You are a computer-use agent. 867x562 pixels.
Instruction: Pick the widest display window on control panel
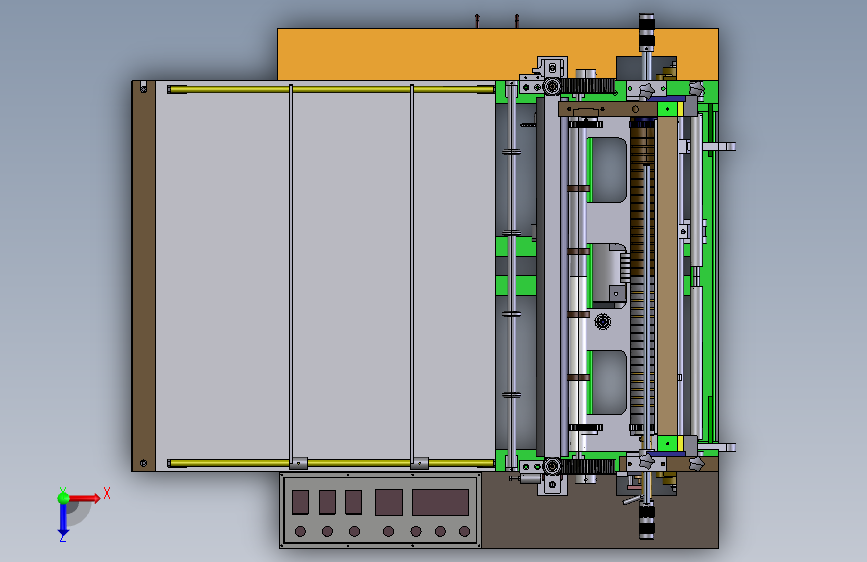440,502
